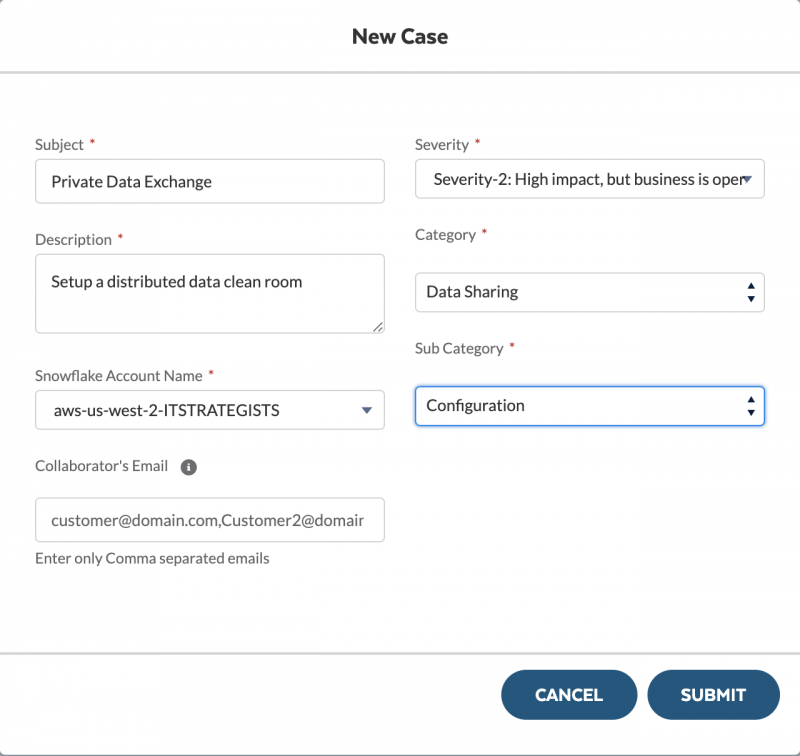Open the Category dropdown showing Data Sharing
The image size is (800, 756).
click(x=590, y=292)
